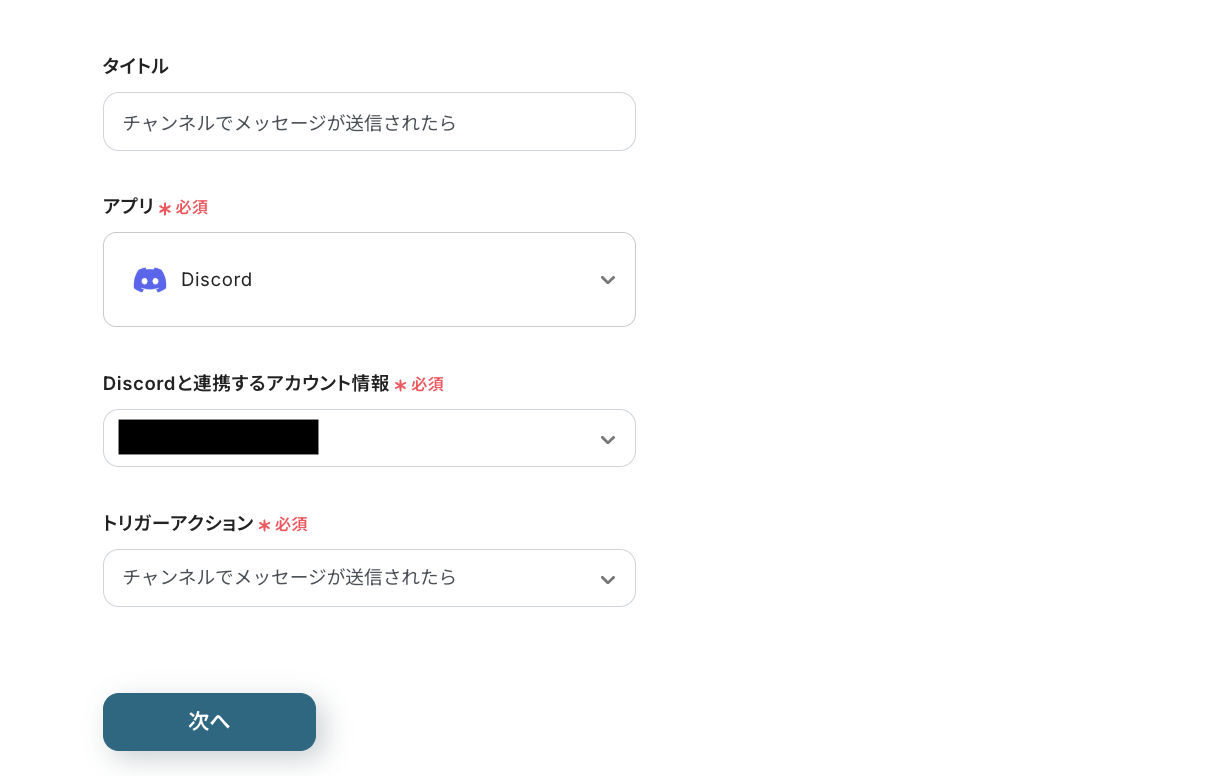Click the red asterisk next to アカウント情報

(400, 385)
